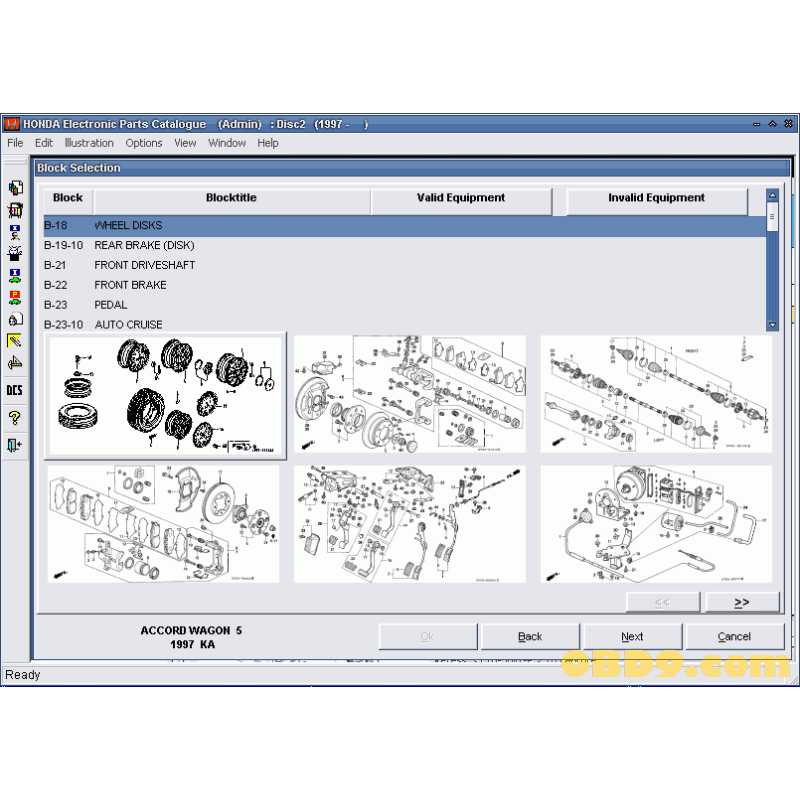Select the B-22 FRONT BRAKE row
This screenshot has height=800, width=800.
(x=130, y=285)
